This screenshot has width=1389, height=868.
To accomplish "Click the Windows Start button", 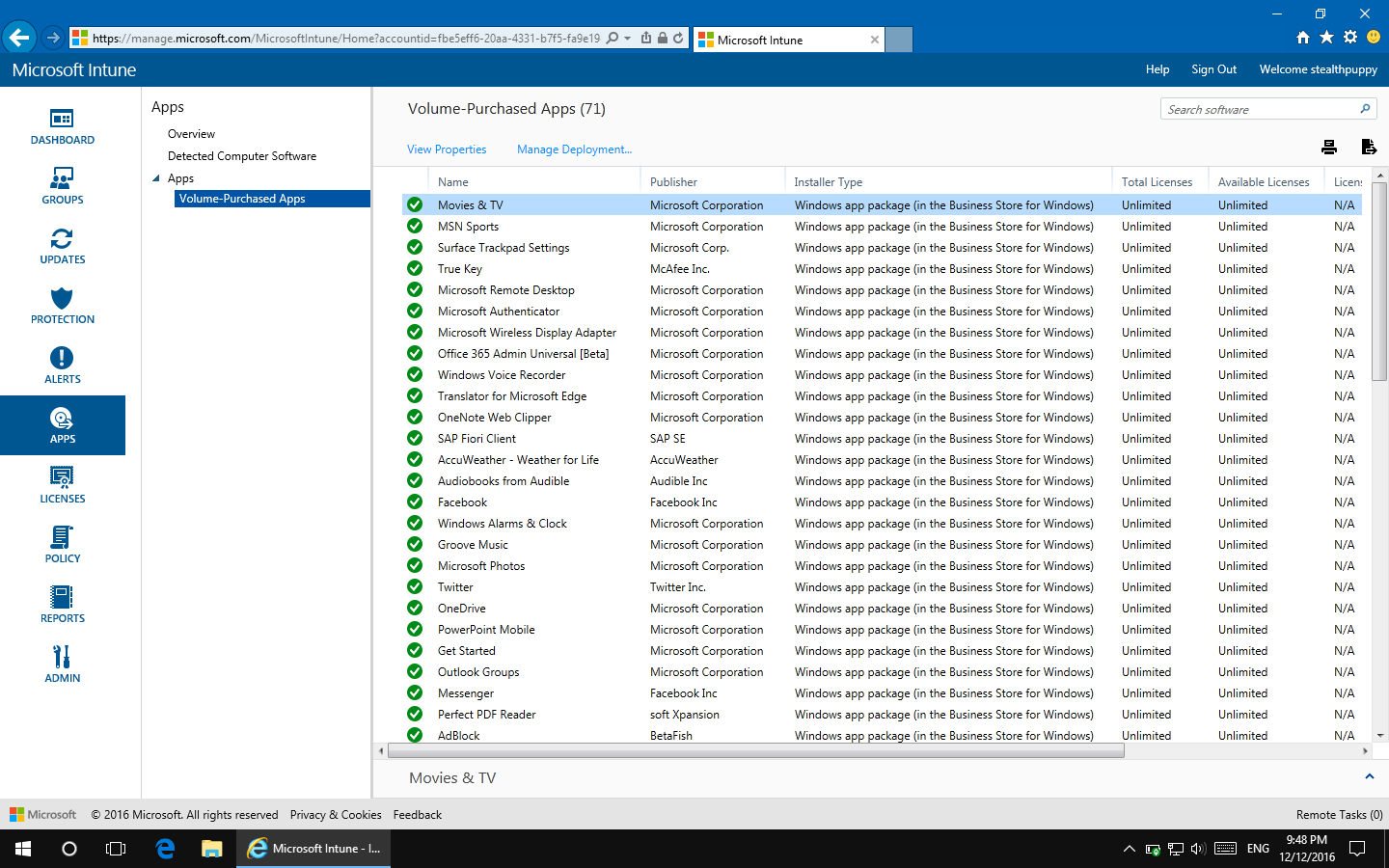I will pyautogui.click(x=23, y=849).
